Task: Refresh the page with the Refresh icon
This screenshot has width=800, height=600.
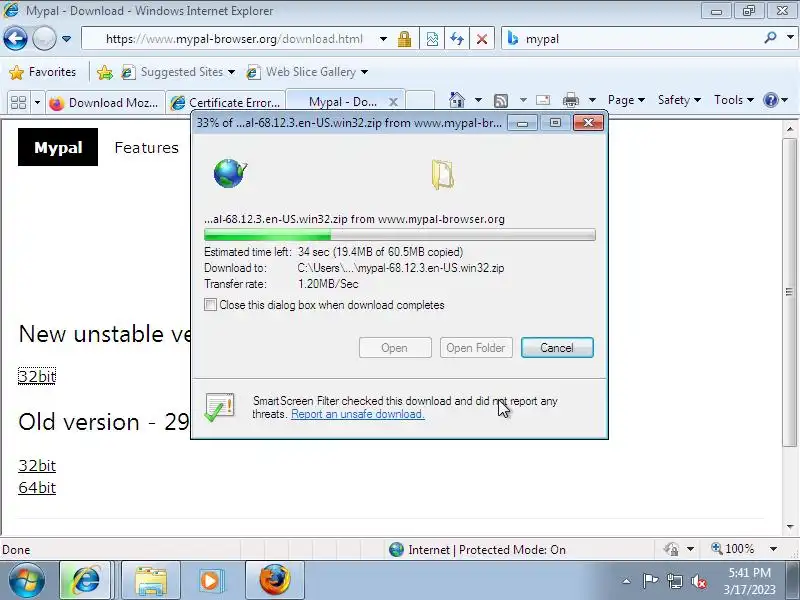Action: click(457, 39)
